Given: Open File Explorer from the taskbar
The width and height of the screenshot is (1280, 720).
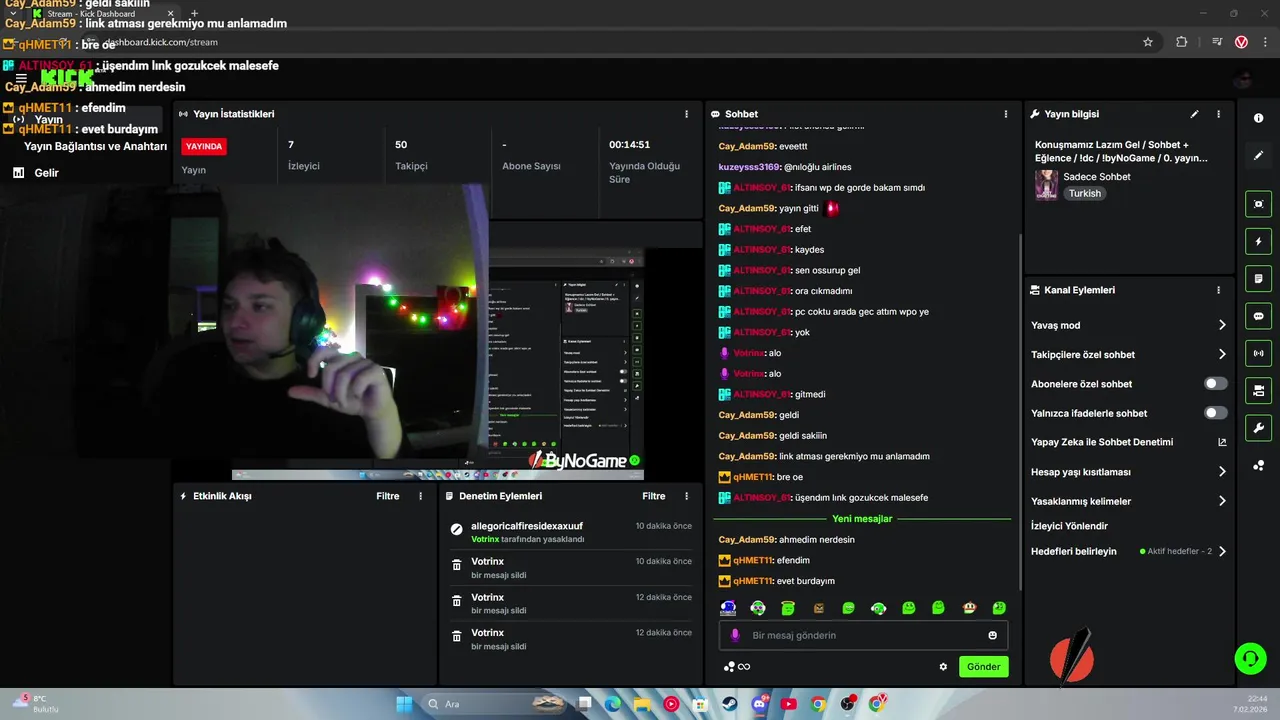Looking at the screenshot, I should coord(641,704).
